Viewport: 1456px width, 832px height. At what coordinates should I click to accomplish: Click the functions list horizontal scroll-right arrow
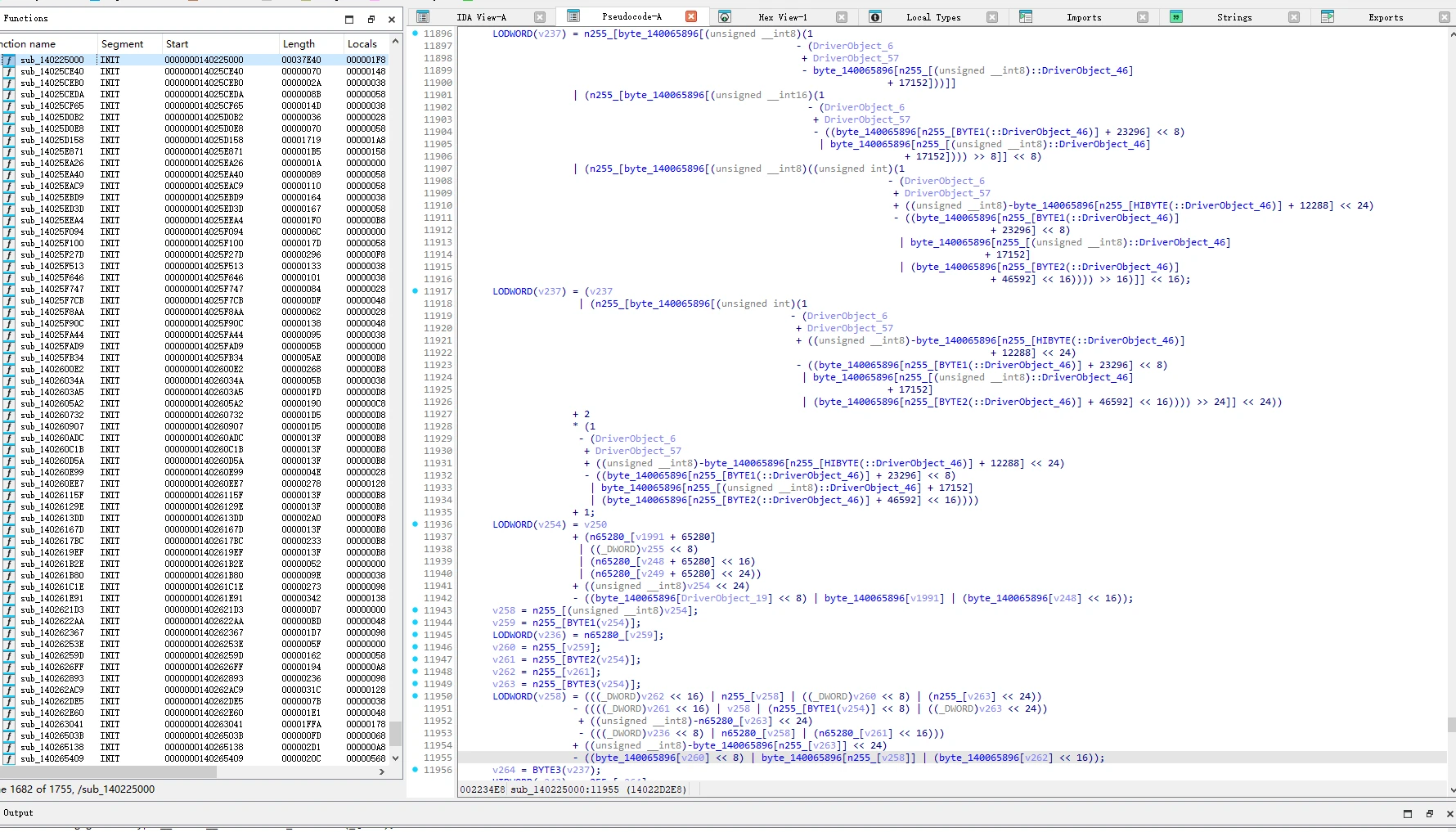point(382,771)
